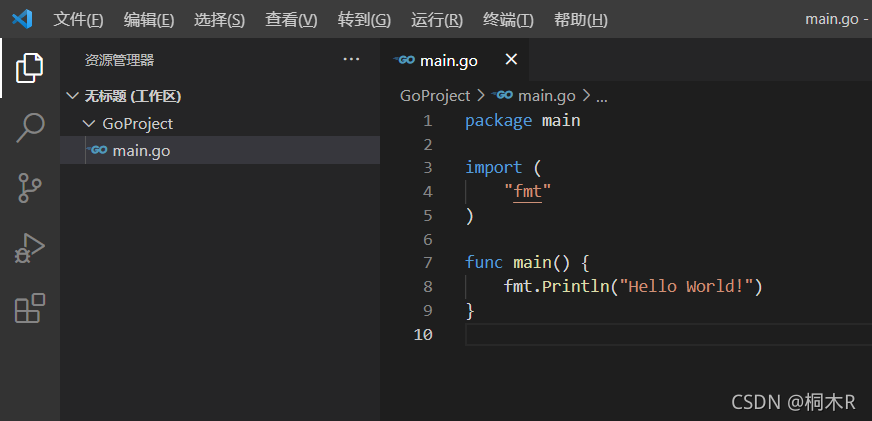Open the Source Control view

[x=29, y=187]
